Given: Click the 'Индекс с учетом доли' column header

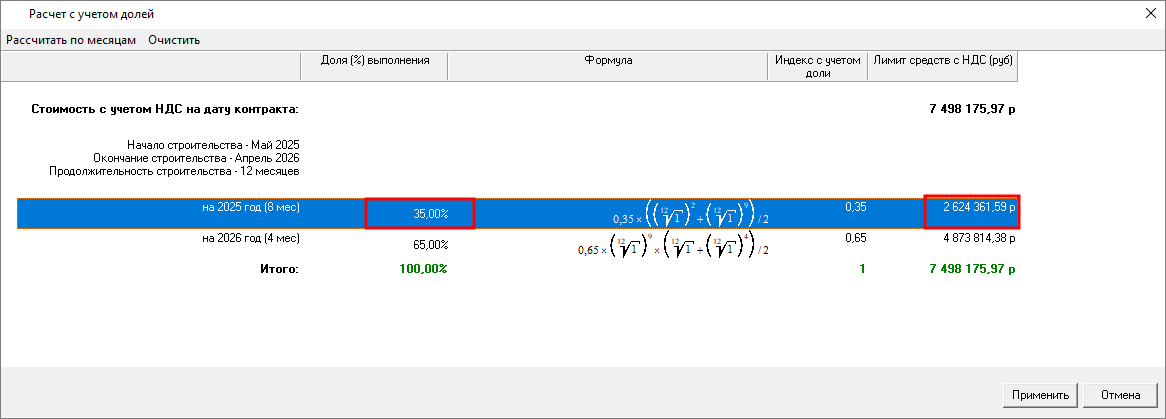Looking at the screenshot, I should tap(817, 66).
